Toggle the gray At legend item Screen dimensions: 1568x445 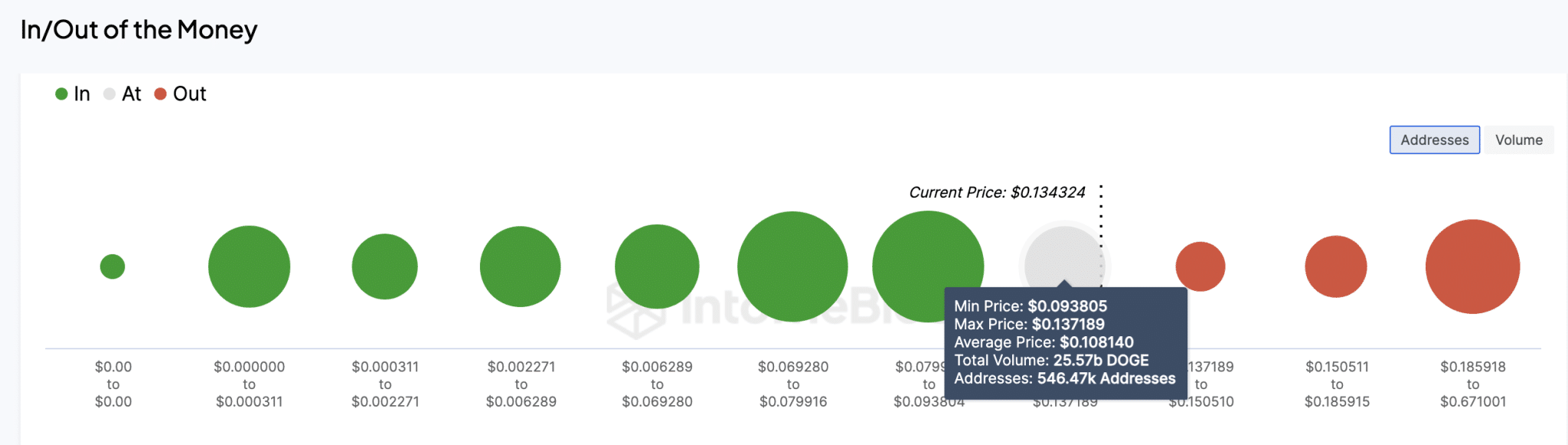click(122, 94)
